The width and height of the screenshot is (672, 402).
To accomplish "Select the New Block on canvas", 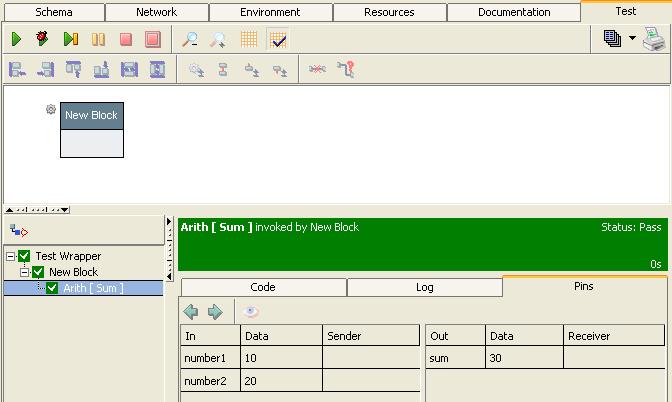I will pyautogui.click(x=91, y=129).
